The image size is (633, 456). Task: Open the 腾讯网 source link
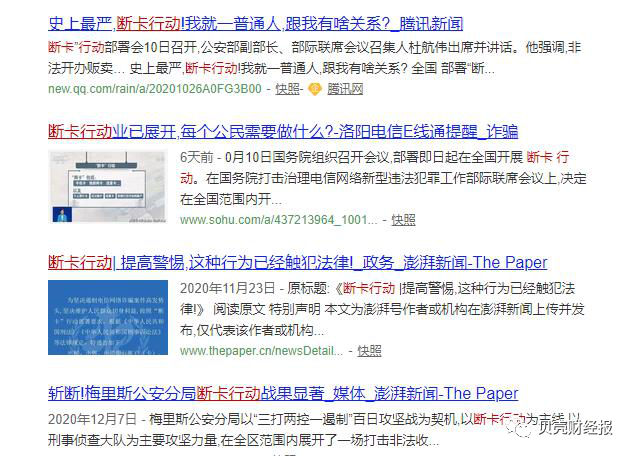pos(345,89)
